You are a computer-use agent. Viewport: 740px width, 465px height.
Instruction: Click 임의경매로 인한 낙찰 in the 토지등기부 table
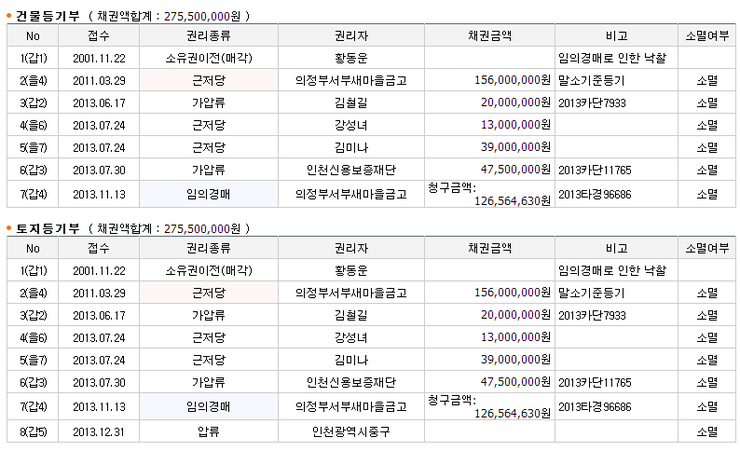click(612, 271)
